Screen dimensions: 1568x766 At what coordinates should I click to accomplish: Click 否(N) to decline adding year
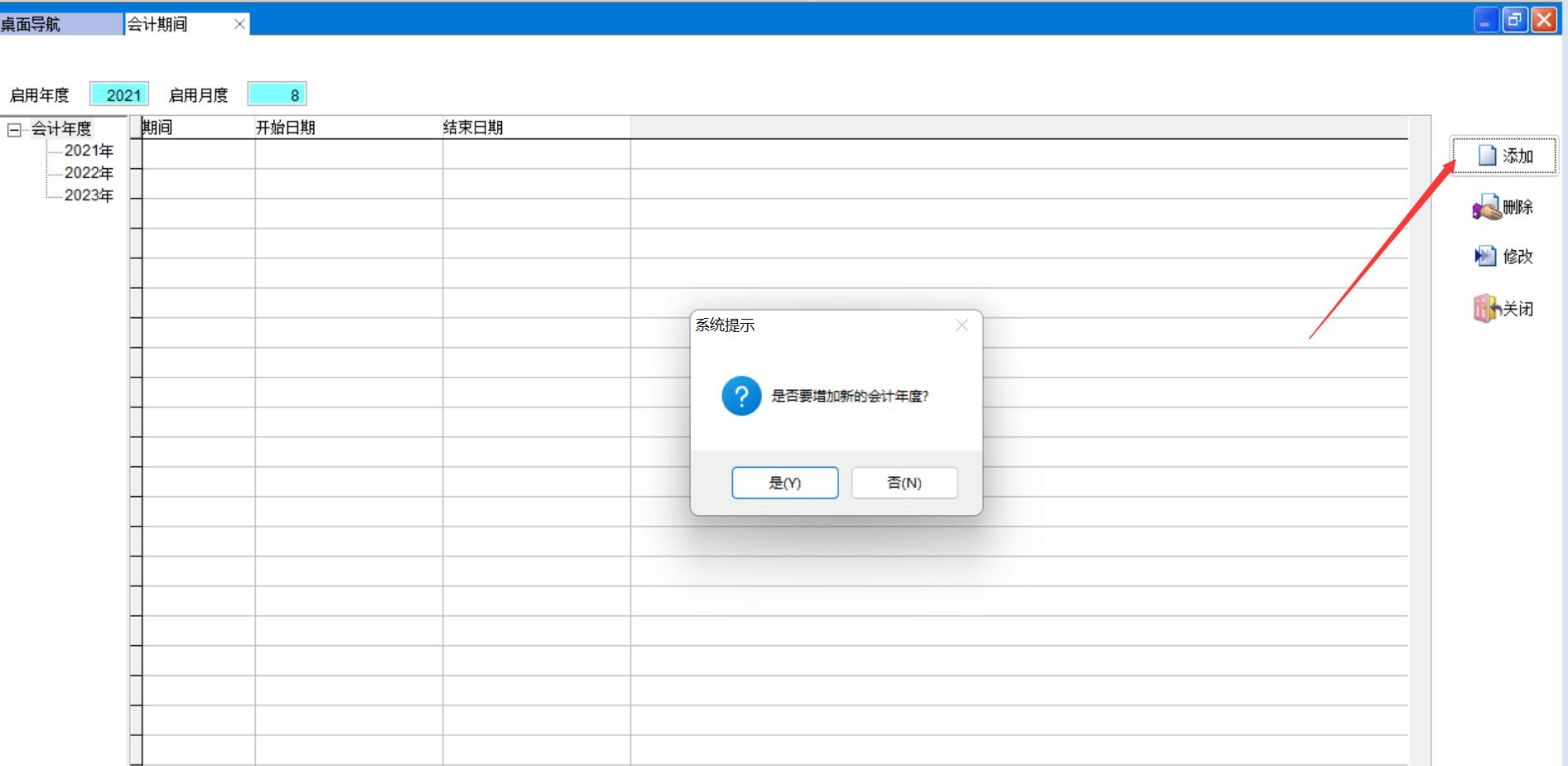904,483
